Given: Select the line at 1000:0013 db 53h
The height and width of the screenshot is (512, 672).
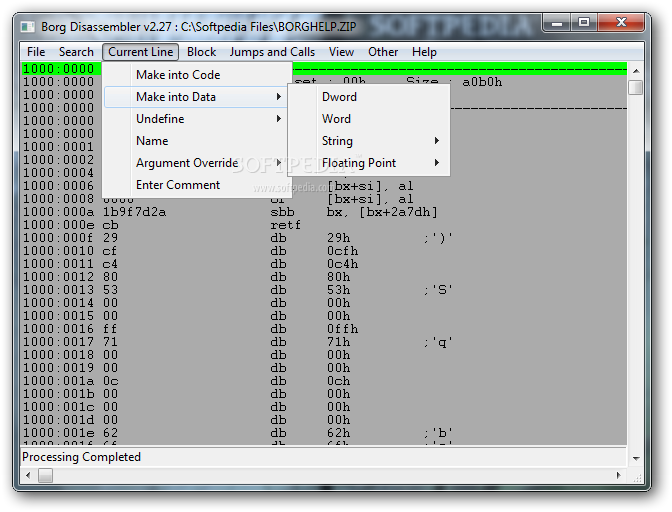Looking at the screenshot, I should (324, 290).
